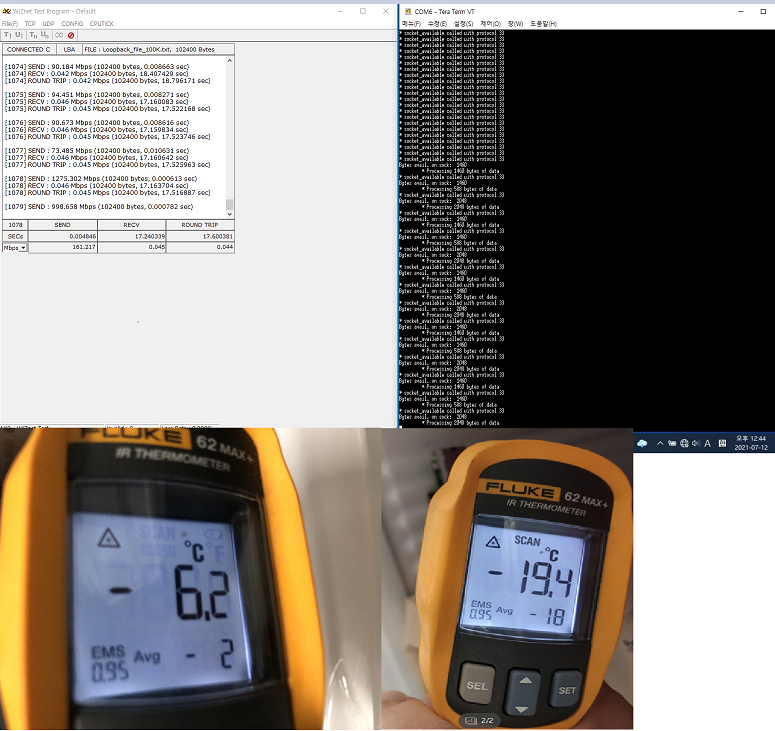The width and height of the screenshot is (775, 731).
Task: Click the U1 single UDP toolbar icon
Action: point(19,35)
